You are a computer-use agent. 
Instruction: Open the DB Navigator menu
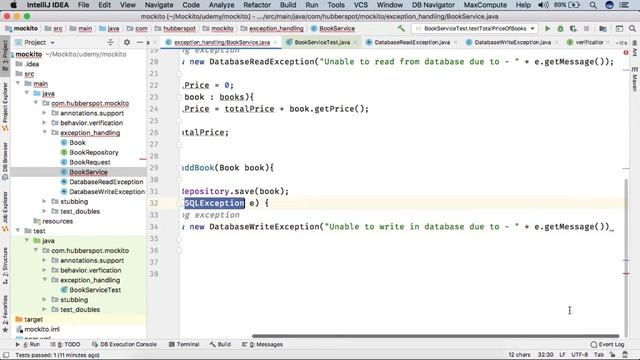pyautogui.click(x=433, y=5)
